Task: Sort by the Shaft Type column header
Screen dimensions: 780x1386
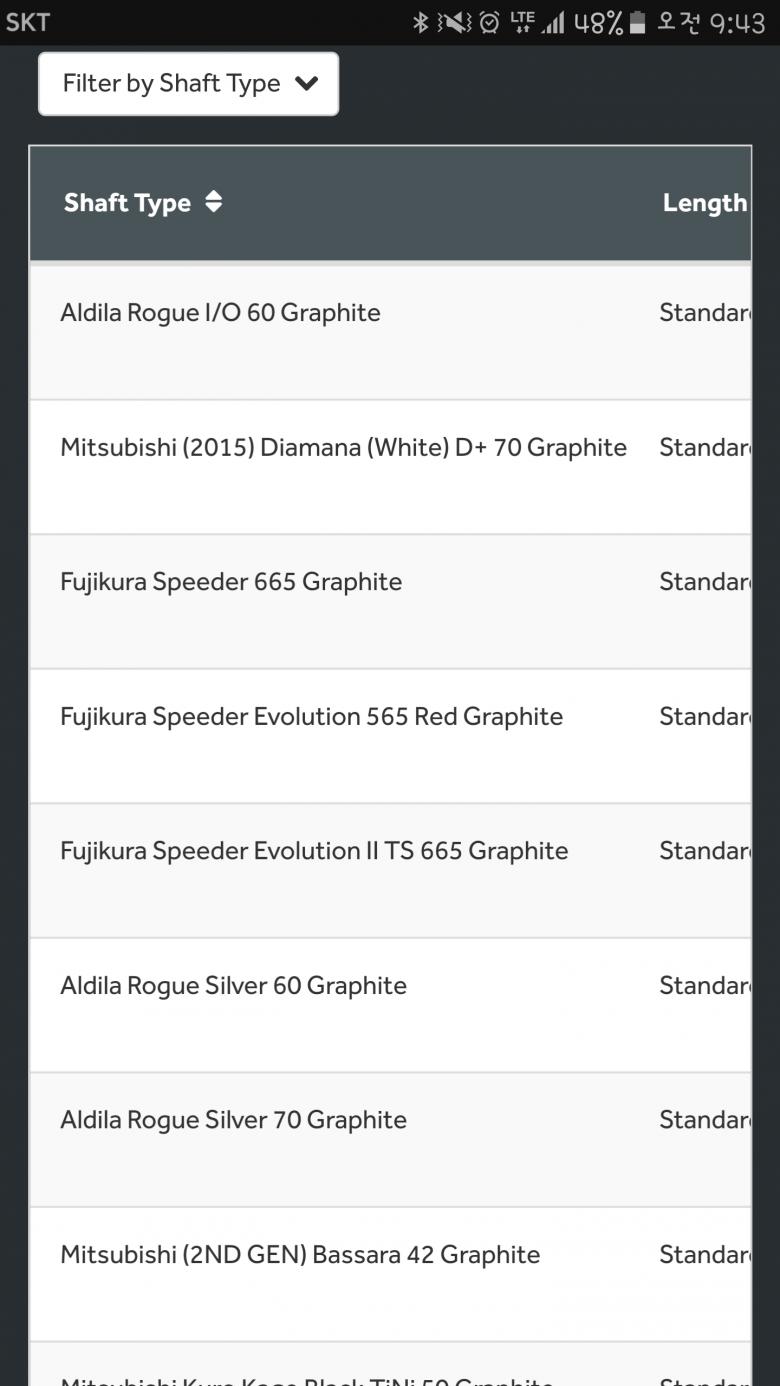Action: [127, 203]
